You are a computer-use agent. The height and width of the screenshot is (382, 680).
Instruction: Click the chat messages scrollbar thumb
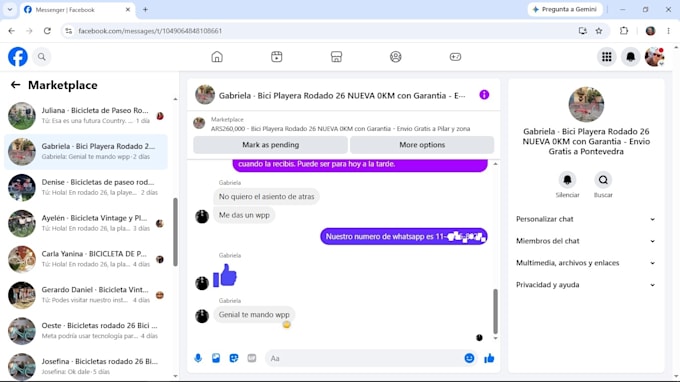pos(495,311)
